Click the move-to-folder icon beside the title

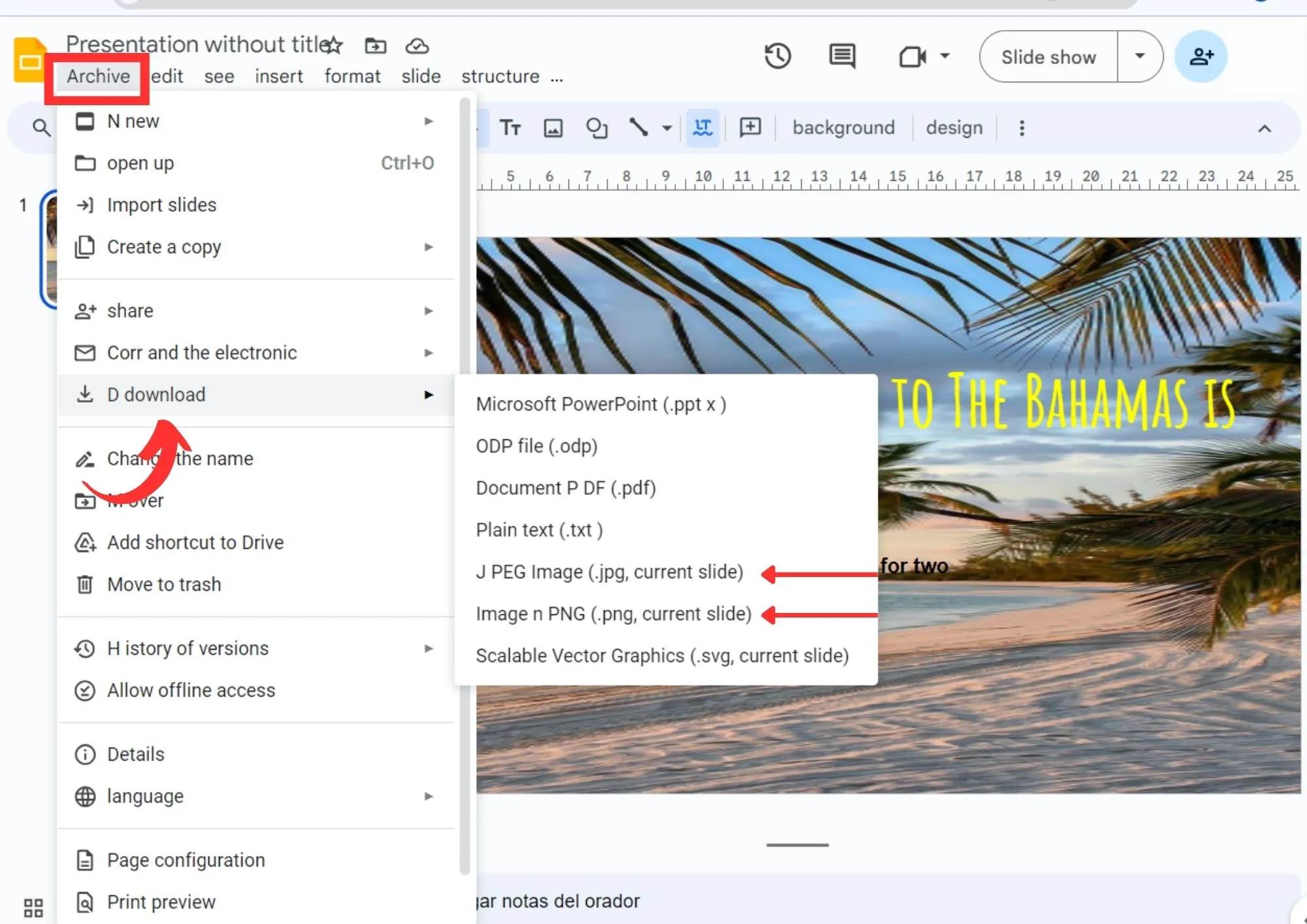click(375, 46)
